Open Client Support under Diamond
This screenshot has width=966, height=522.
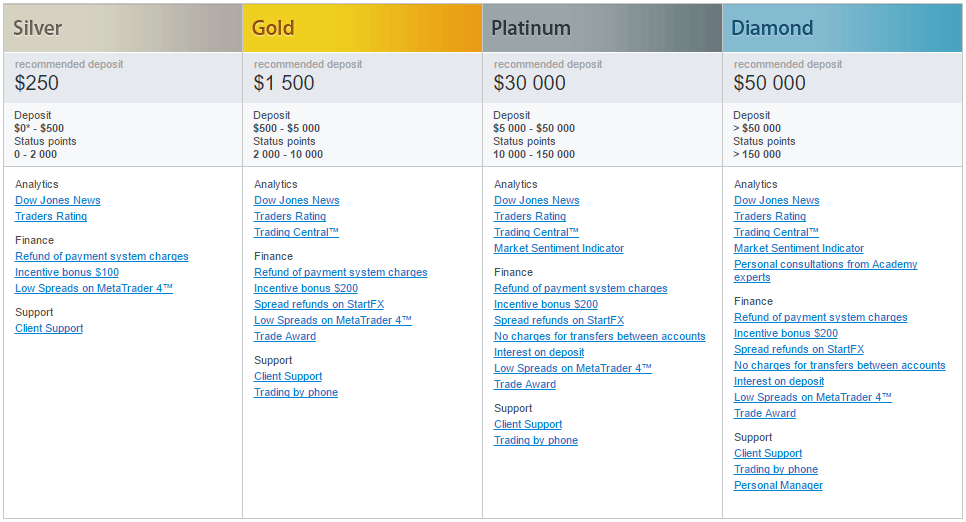coord(768,454)
